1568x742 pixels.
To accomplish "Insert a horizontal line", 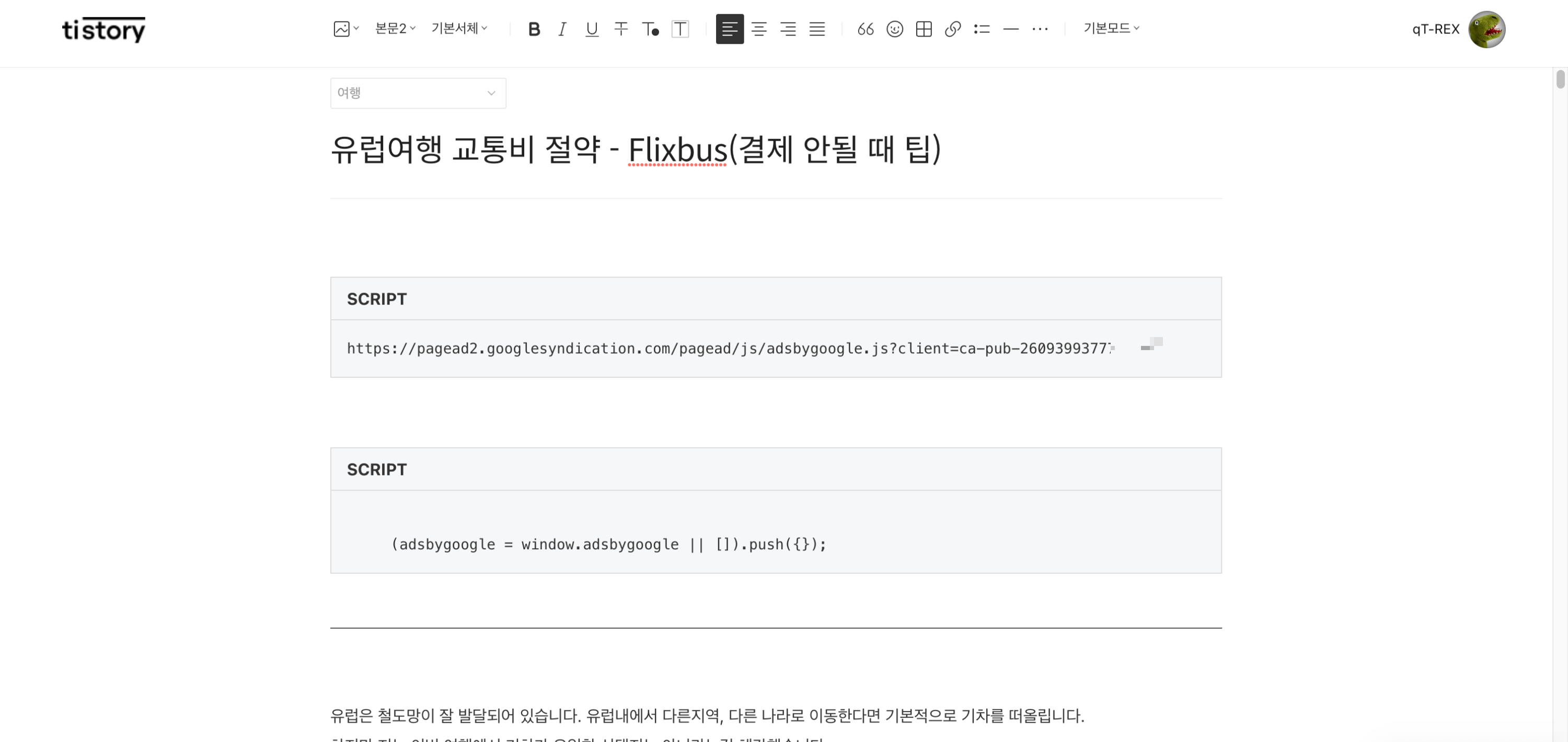I will pos(1010,29).
